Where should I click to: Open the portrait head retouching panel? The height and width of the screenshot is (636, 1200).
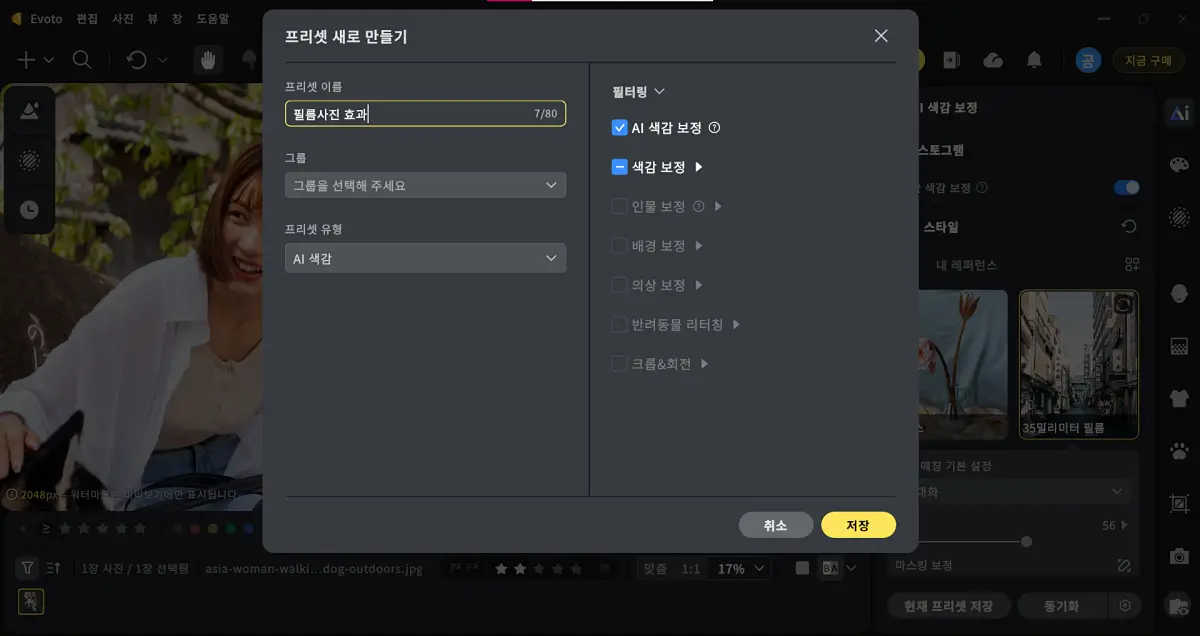click(x=1180, y=294)
